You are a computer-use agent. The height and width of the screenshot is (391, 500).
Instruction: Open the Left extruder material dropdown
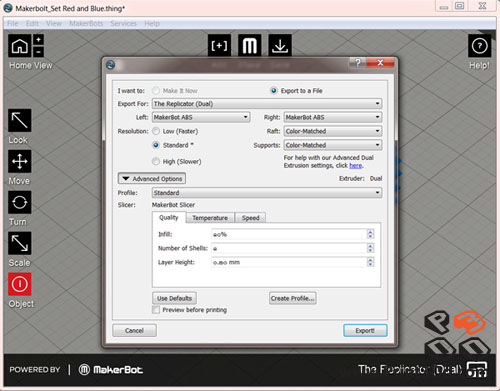201,117
